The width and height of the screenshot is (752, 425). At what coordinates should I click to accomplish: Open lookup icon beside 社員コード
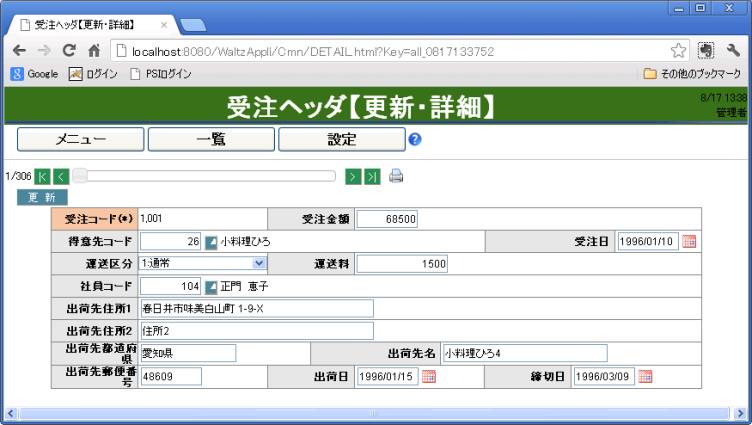tap(211, 287)
